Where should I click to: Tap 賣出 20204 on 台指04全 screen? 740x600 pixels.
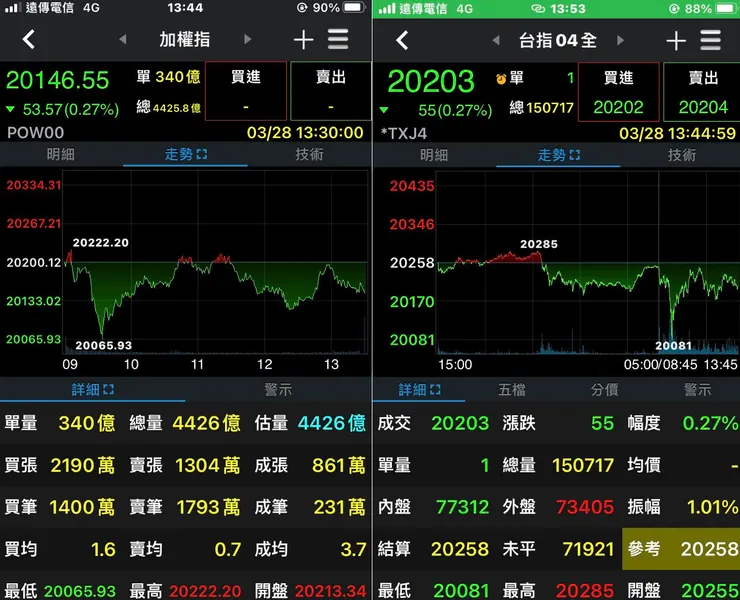click(x=702, y=92)
